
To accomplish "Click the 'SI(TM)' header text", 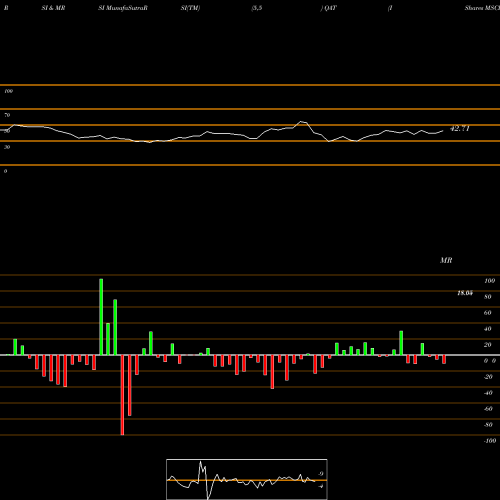I will coord(190,8).
